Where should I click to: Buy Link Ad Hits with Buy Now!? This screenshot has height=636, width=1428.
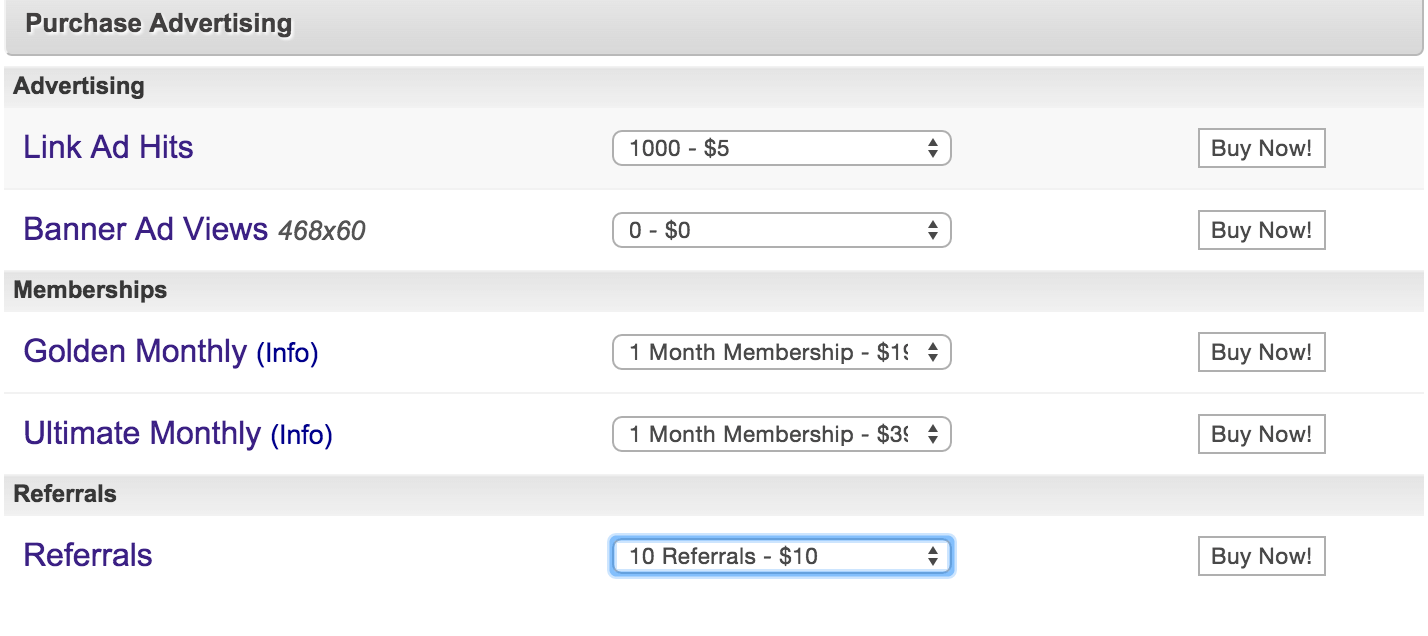pyautogui.click(x=1261, y=149)
